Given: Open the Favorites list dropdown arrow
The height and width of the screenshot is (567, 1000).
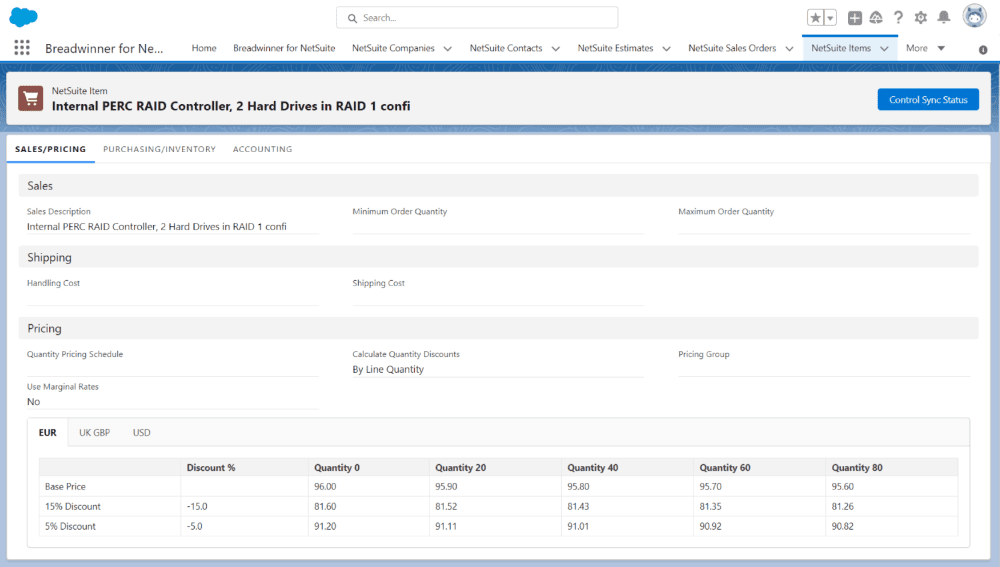Looking at the screenshot, I should tap(830, 18).
